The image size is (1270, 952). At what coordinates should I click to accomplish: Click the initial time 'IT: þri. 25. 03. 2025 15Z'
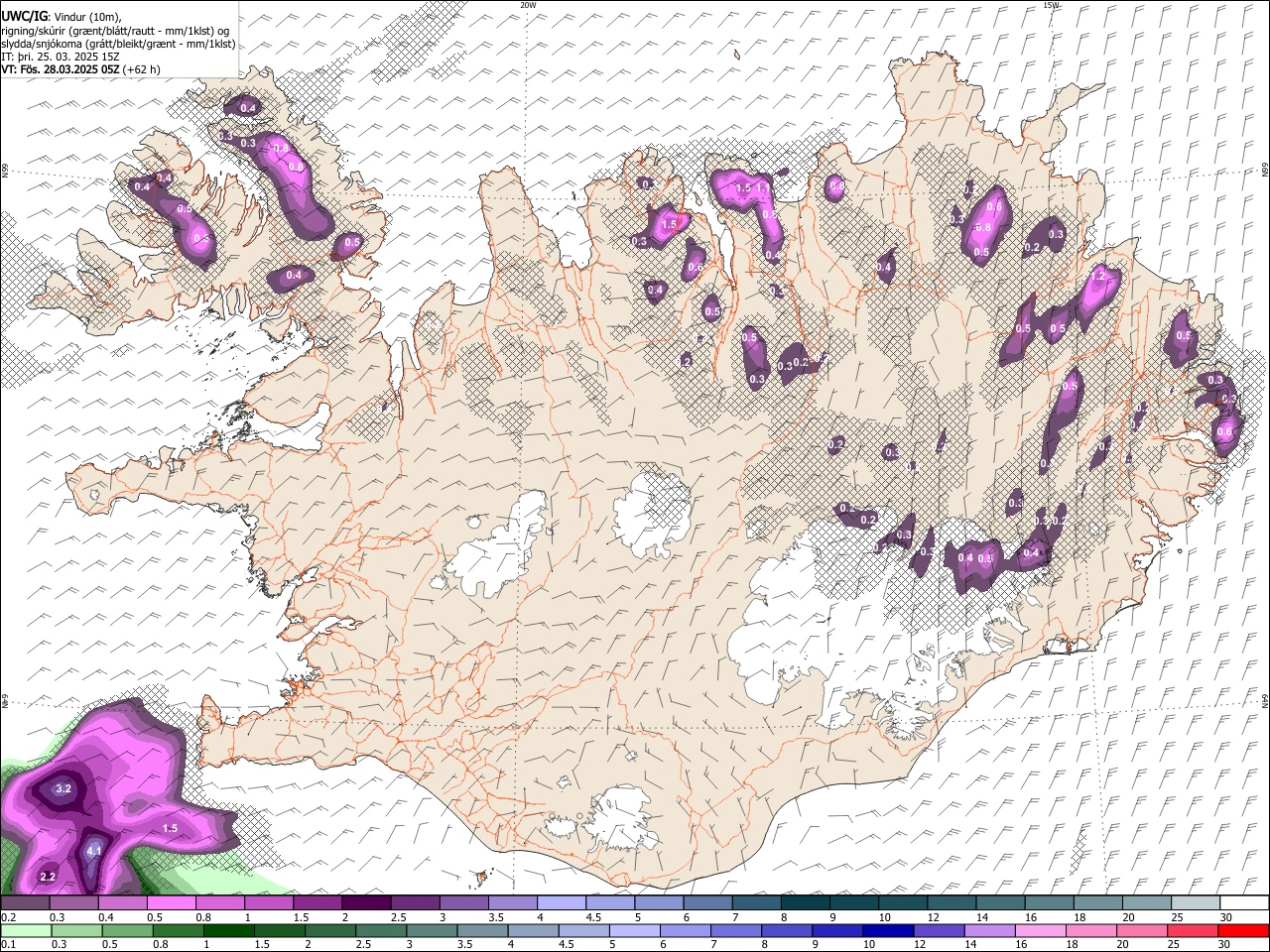pyautogui.click(x=61, y=57)
